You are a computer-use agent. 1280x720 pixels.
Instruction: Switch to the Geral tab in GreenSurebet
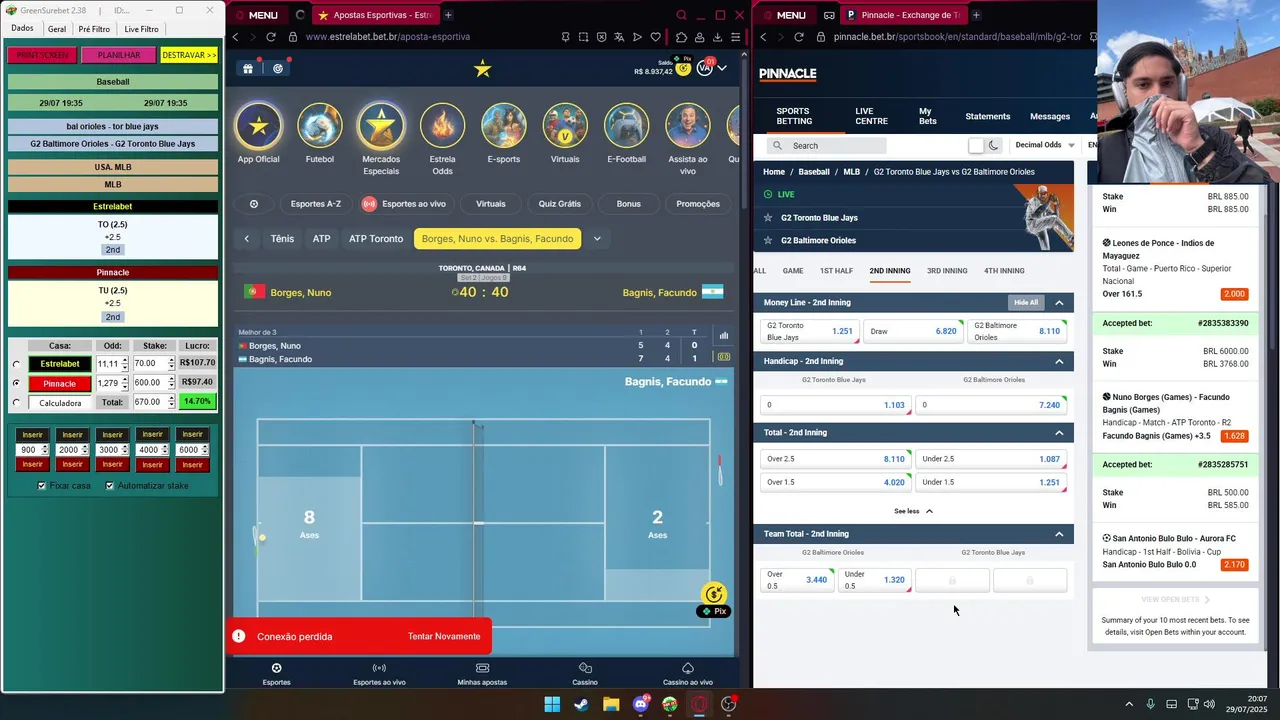57,29
